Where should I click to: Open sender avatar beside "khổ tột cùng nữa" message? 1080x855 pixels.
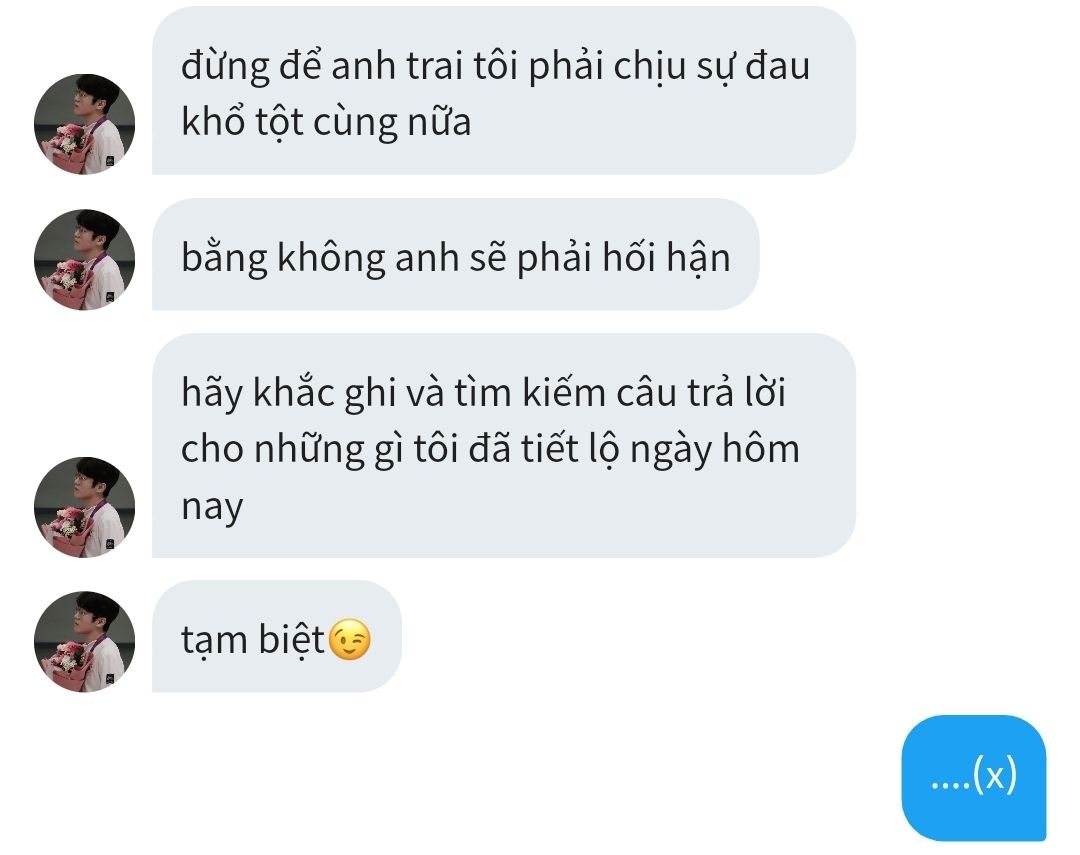(84, 124)
